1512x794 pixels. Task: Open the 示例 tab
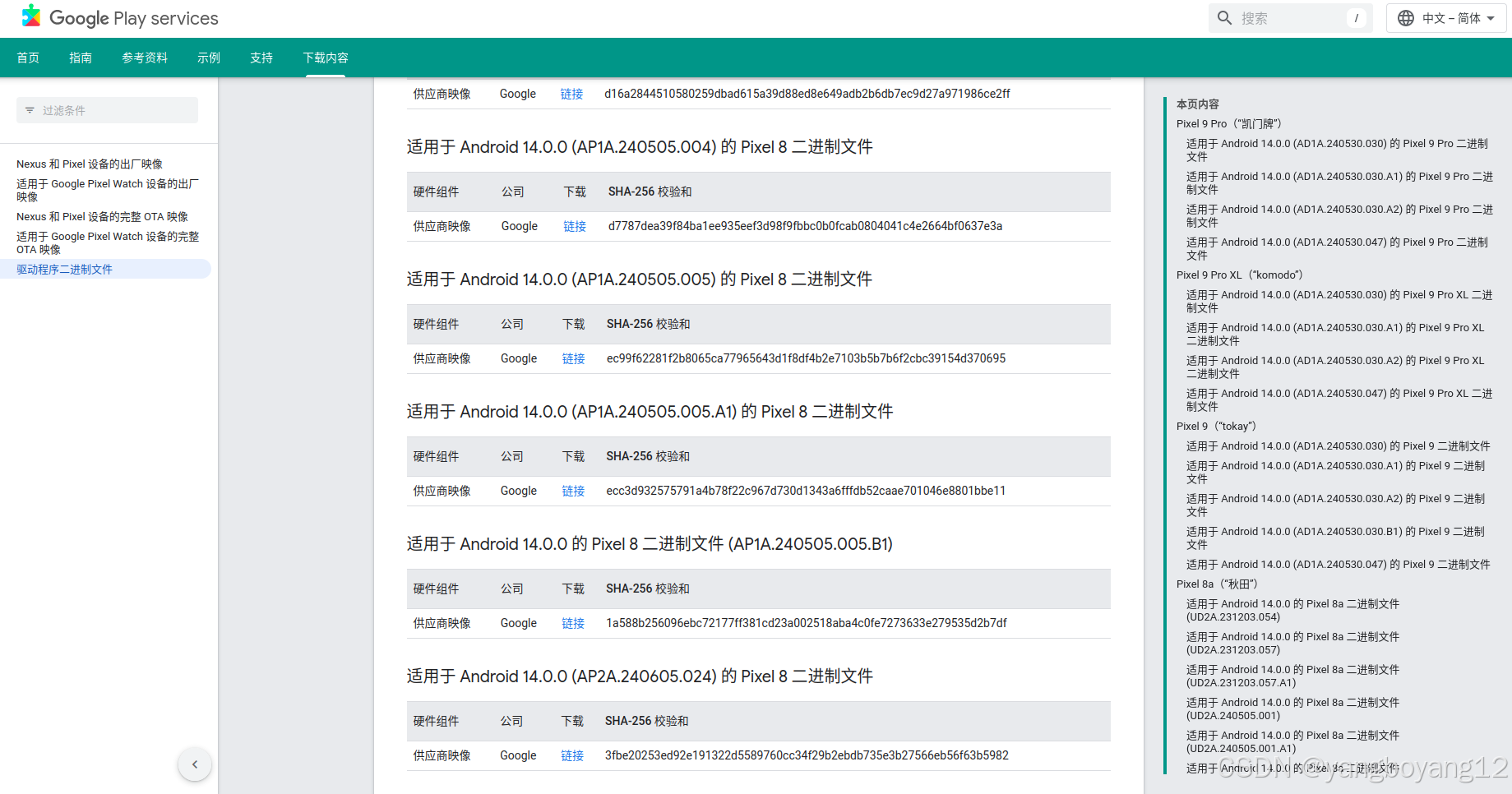[209, 58]
